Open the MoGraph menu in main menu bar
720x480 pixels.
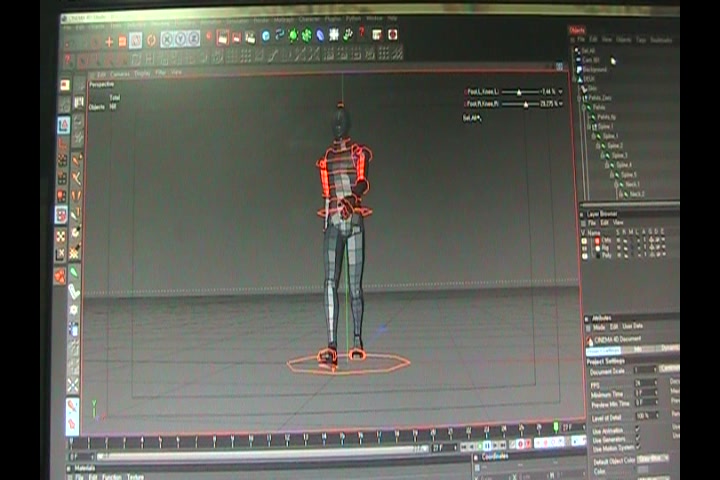click(284, 20)
